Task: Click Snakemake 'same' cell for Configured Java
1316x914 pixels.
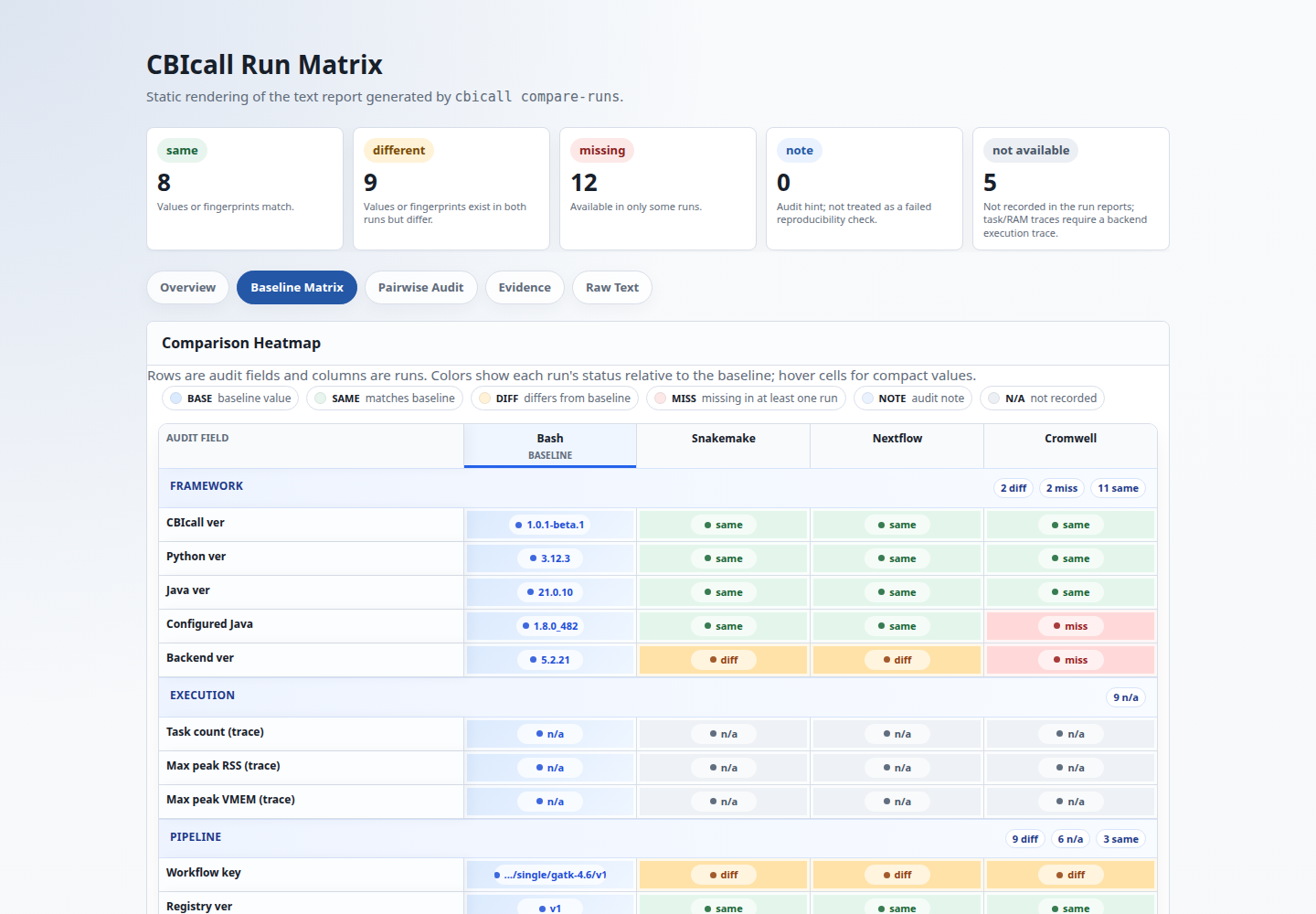Action: [x=723, y=626]
